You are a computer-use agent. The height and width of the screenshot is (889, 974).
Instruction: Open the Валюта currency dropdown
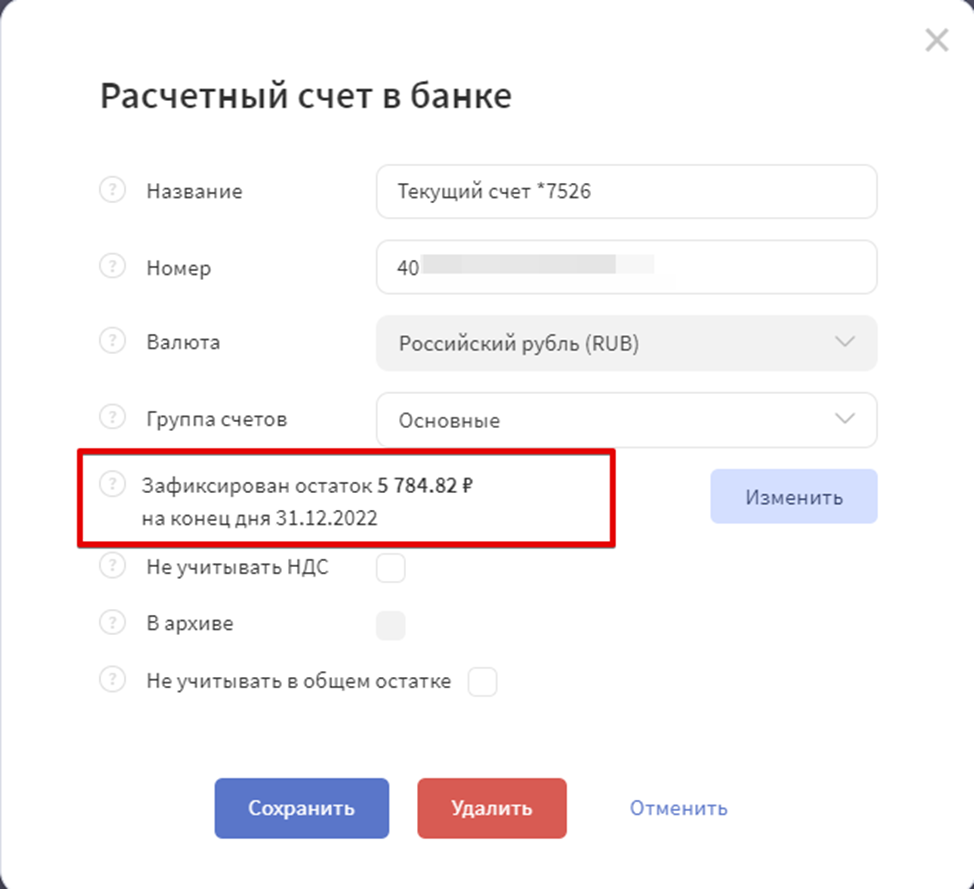(x=627, y=343)
